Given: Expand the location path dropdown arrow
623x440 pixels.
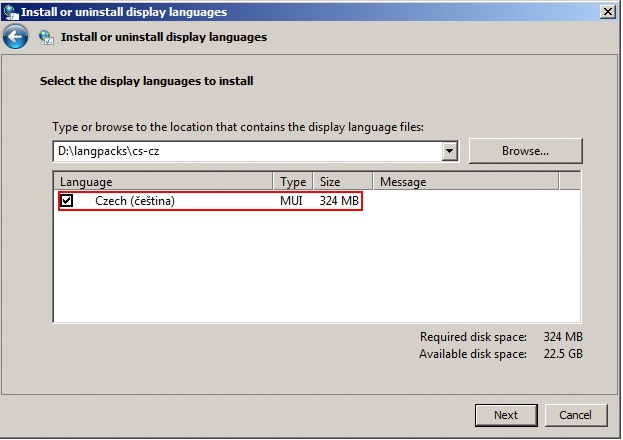Looking at the screenshot, I should (x=449, y=151).
